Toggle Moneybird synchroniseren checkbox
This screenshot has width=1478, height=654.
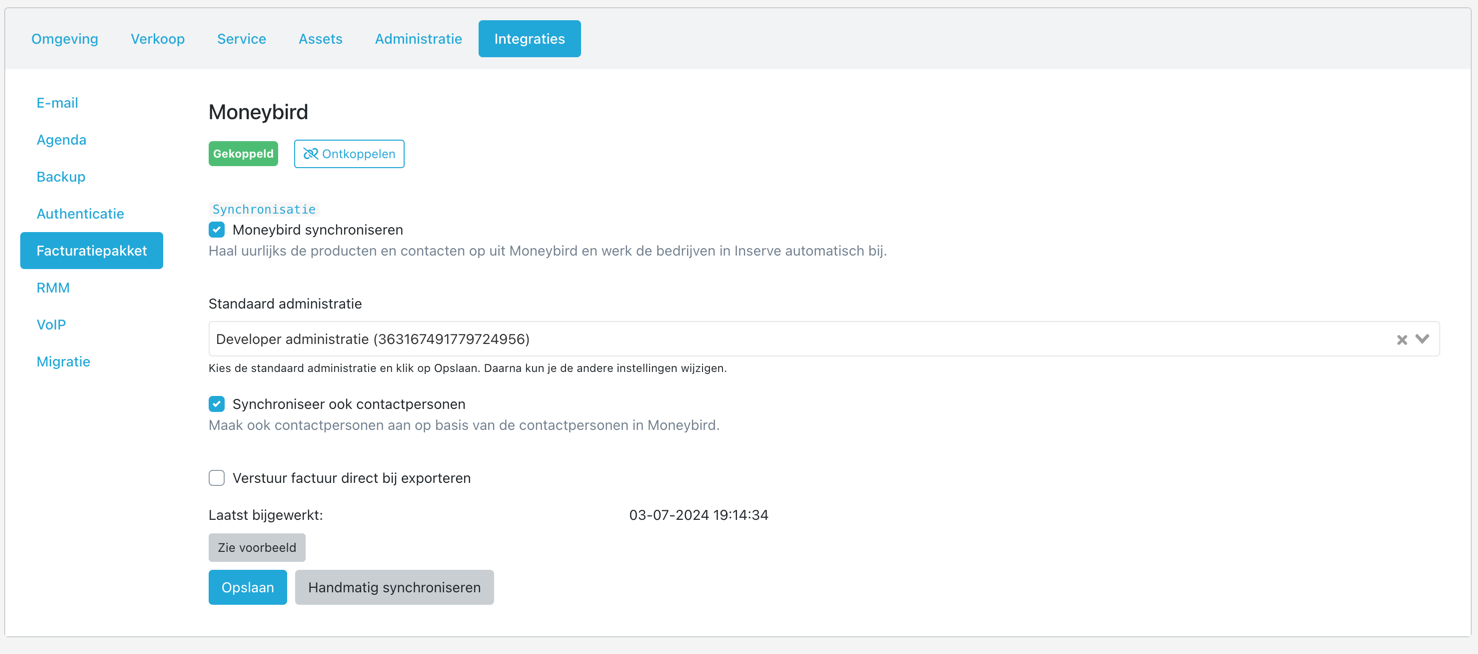217,230
